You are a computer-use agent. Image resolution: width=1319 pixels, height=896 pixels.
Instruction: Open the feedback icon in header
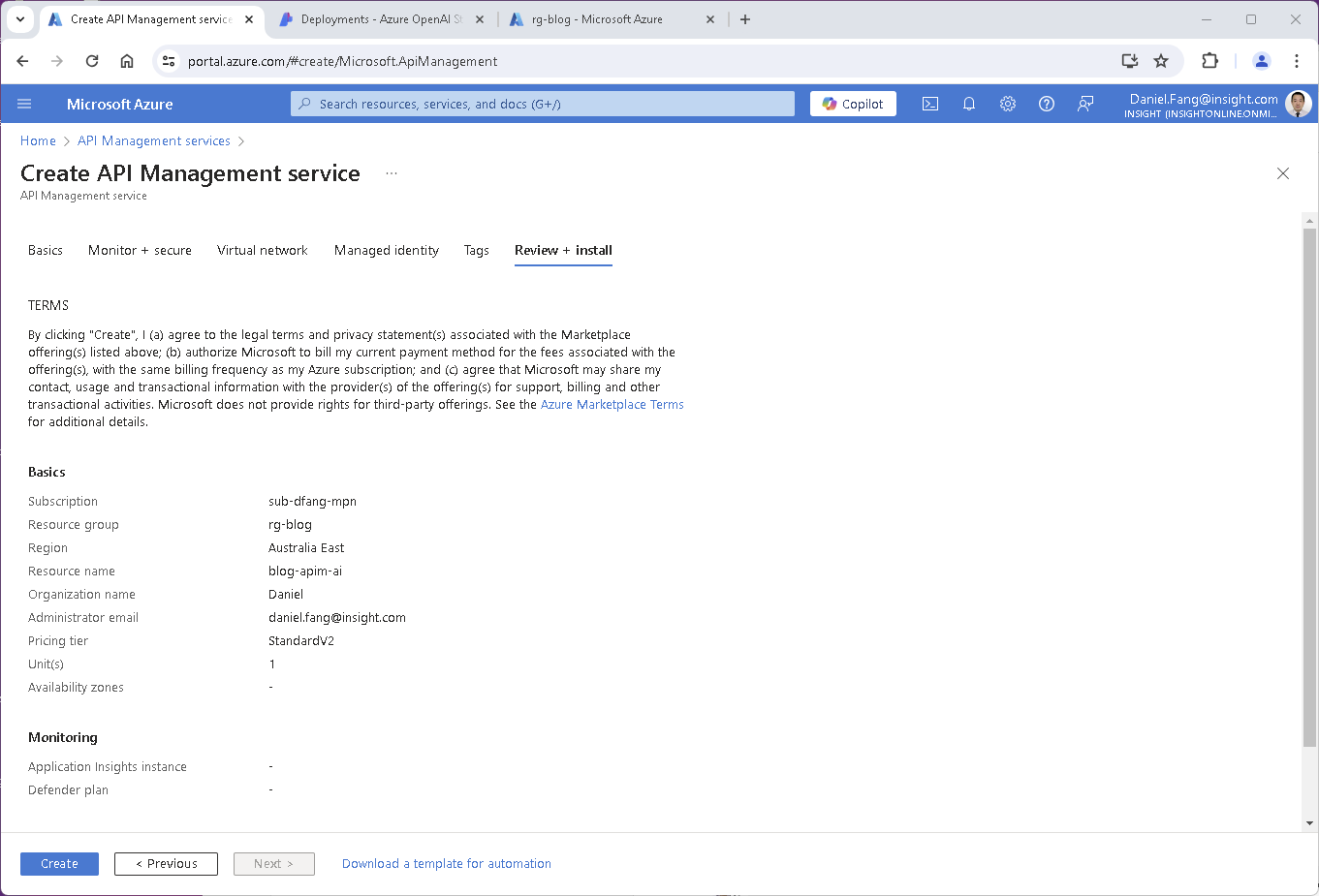[1085, 104]
